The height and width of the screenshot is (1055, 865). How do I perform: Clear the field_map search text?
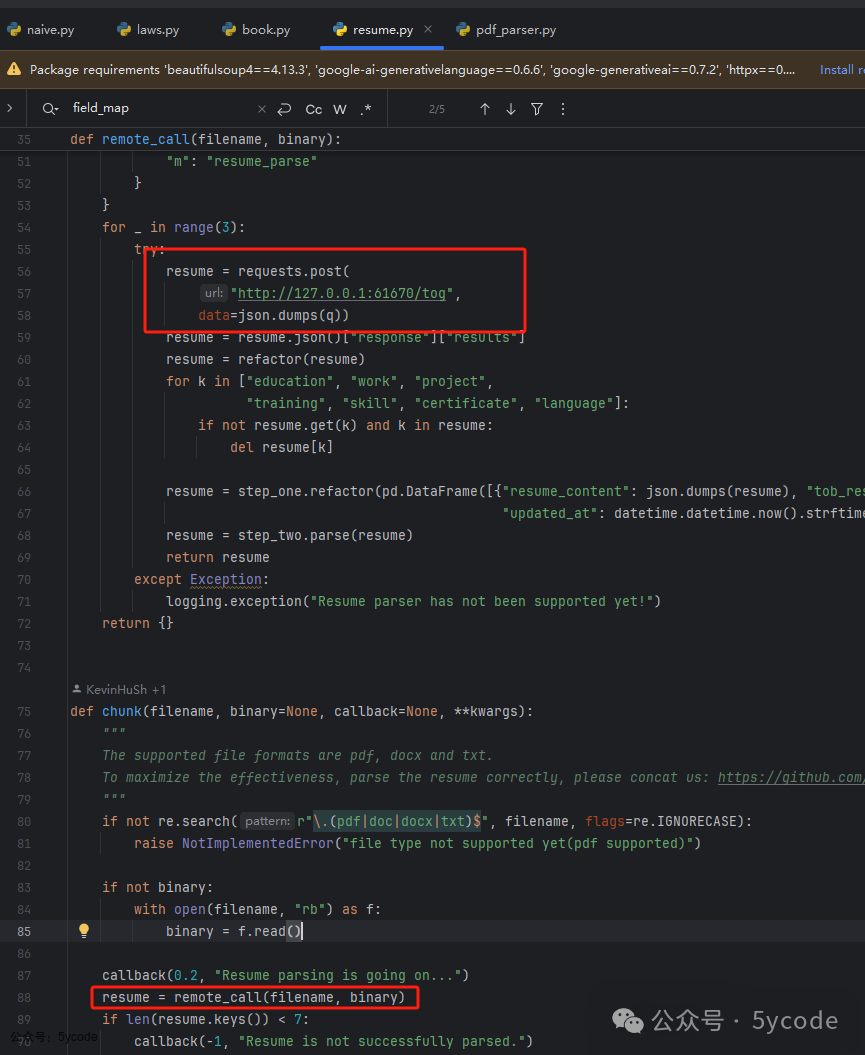point(262,109)
